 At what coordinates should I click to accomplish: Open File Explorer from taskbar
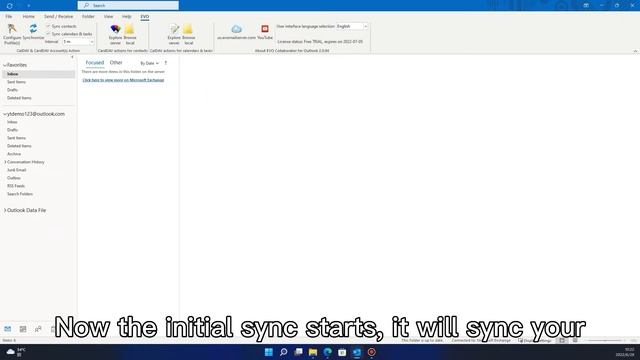313,352
